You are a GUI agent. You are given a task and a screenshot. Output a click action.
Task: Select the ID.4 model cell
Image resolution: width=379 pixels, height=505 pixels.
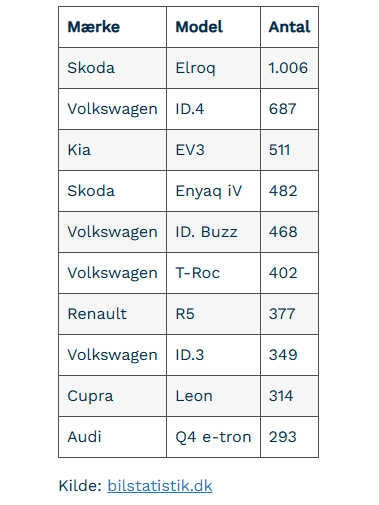click(x=213, y=109)
